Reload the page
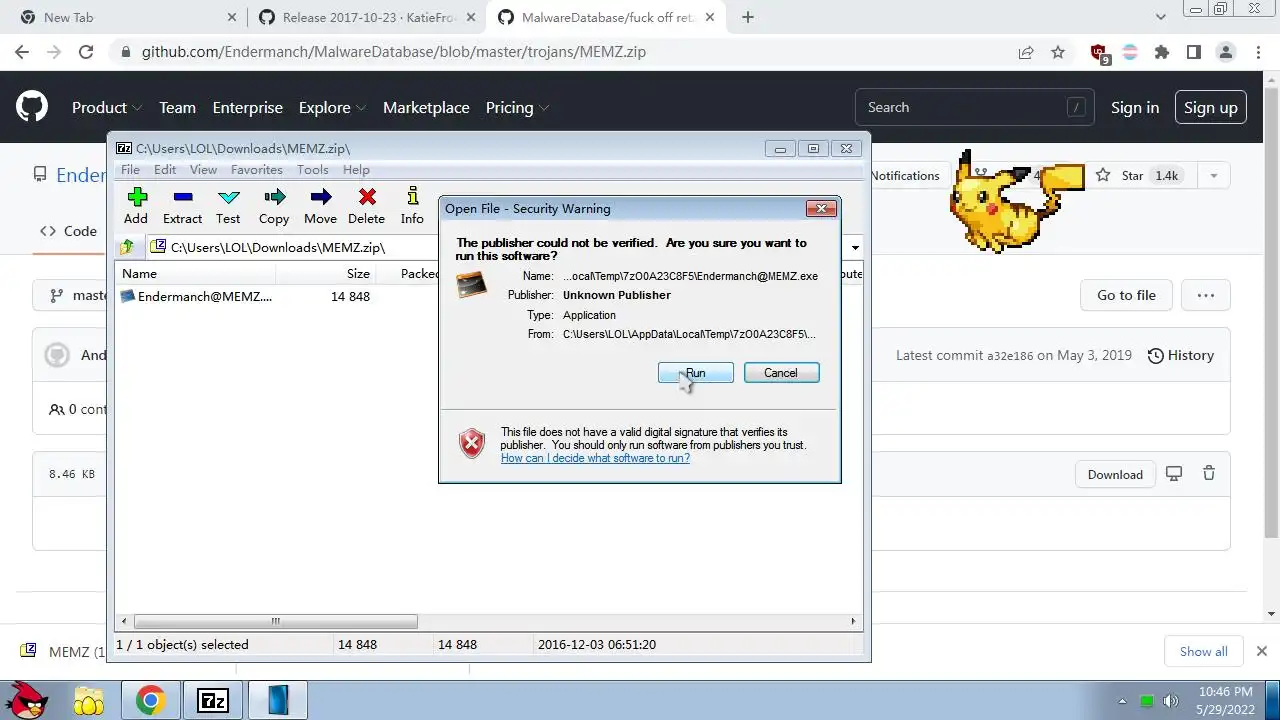Viewport: 1280px width, 720px height. [86, 52]
